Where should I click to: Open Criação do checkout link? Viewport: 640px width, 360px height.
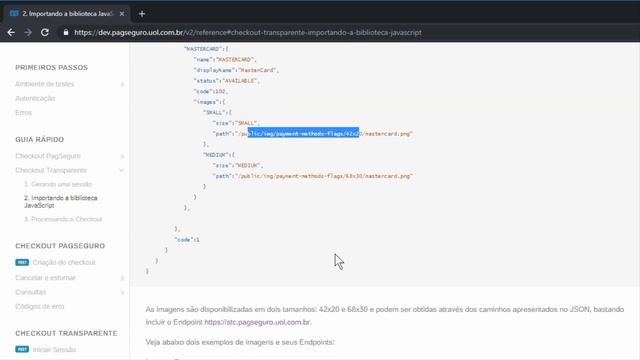(64, 262)
